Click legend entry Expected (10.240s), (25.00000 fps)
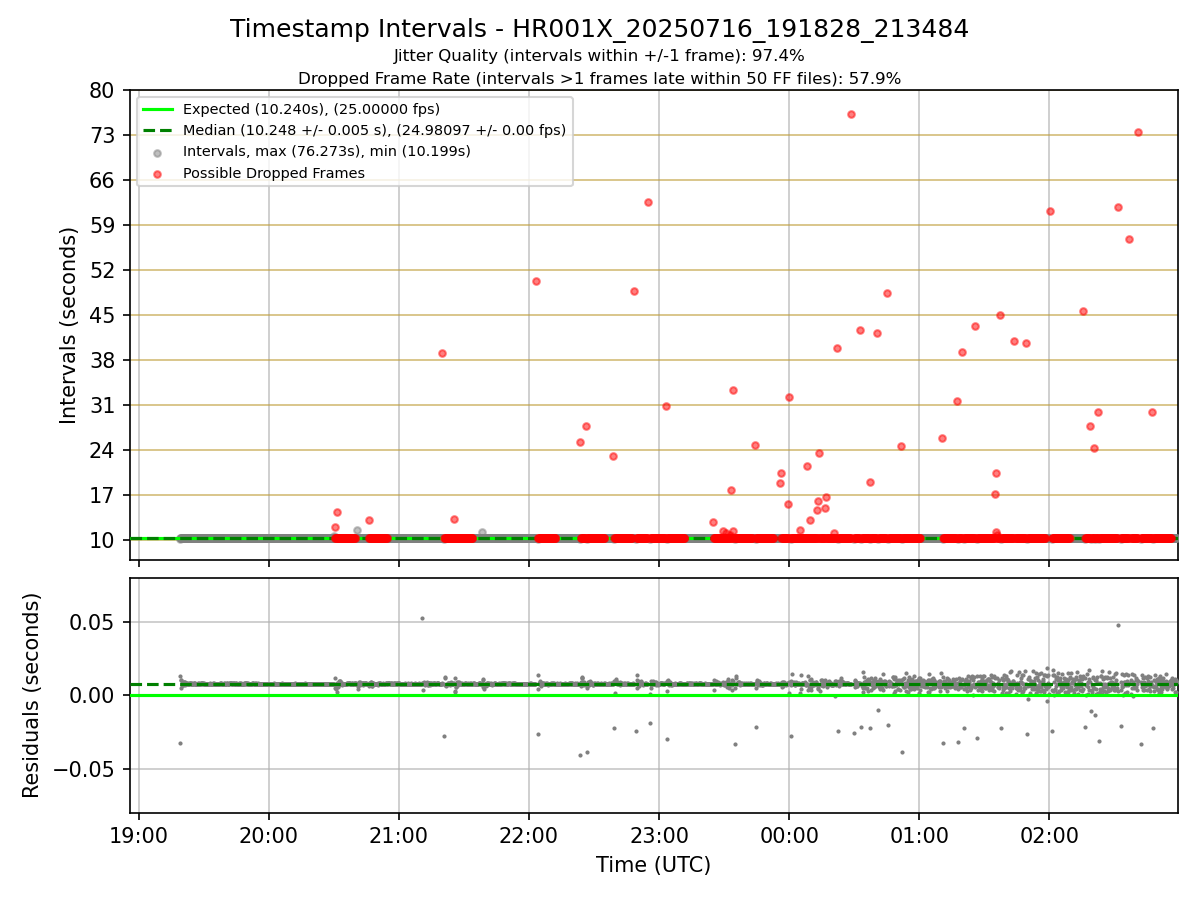 point(311,109)
